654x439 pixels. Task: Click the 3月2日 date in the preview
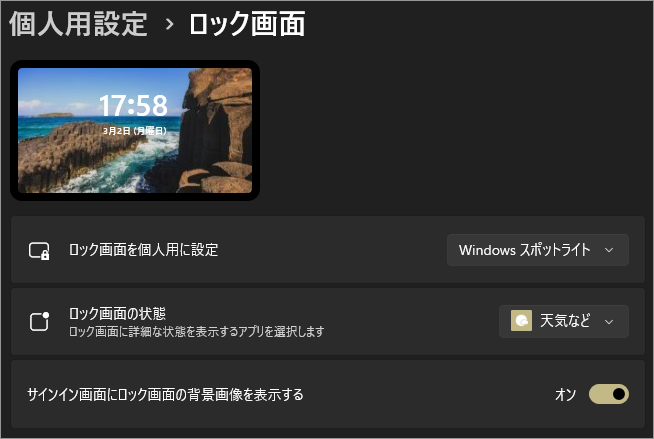(135, 131)
